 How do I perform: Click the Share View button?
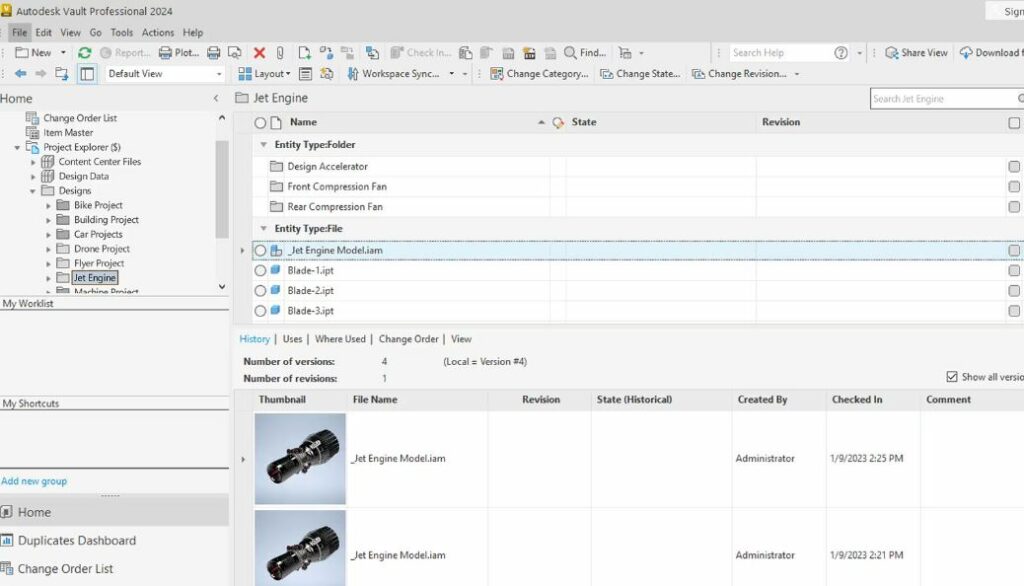click(916, 53)
